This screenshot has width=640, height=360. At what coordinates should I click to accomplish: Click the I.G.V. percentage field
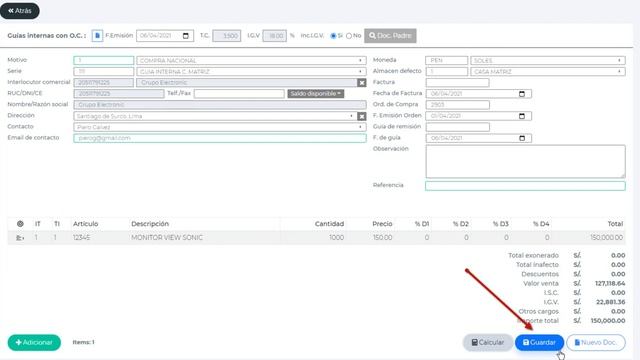click(x=274, y=36)
